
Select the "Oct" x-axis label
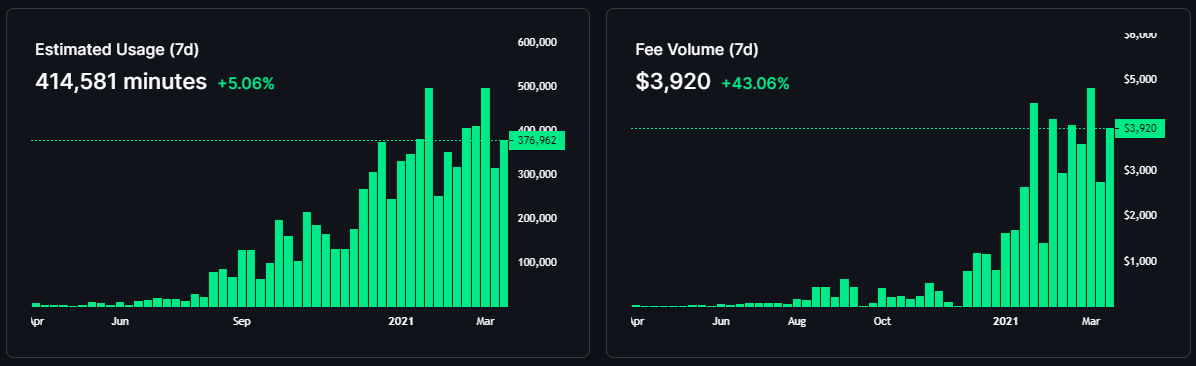coord(882,321)
